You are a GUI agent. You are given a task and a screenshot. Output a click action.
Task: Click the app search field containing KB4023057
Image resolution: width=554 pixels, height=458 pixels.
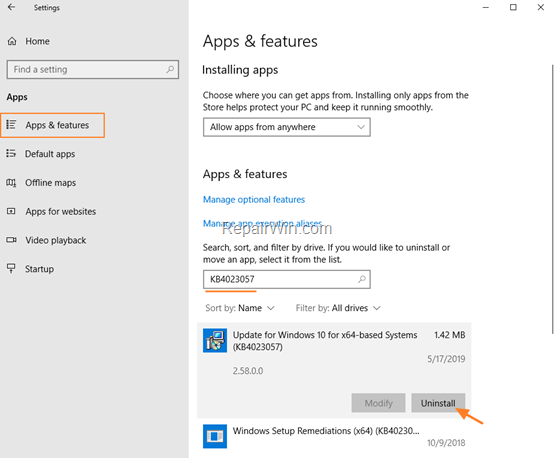click(x=287, y=280)
